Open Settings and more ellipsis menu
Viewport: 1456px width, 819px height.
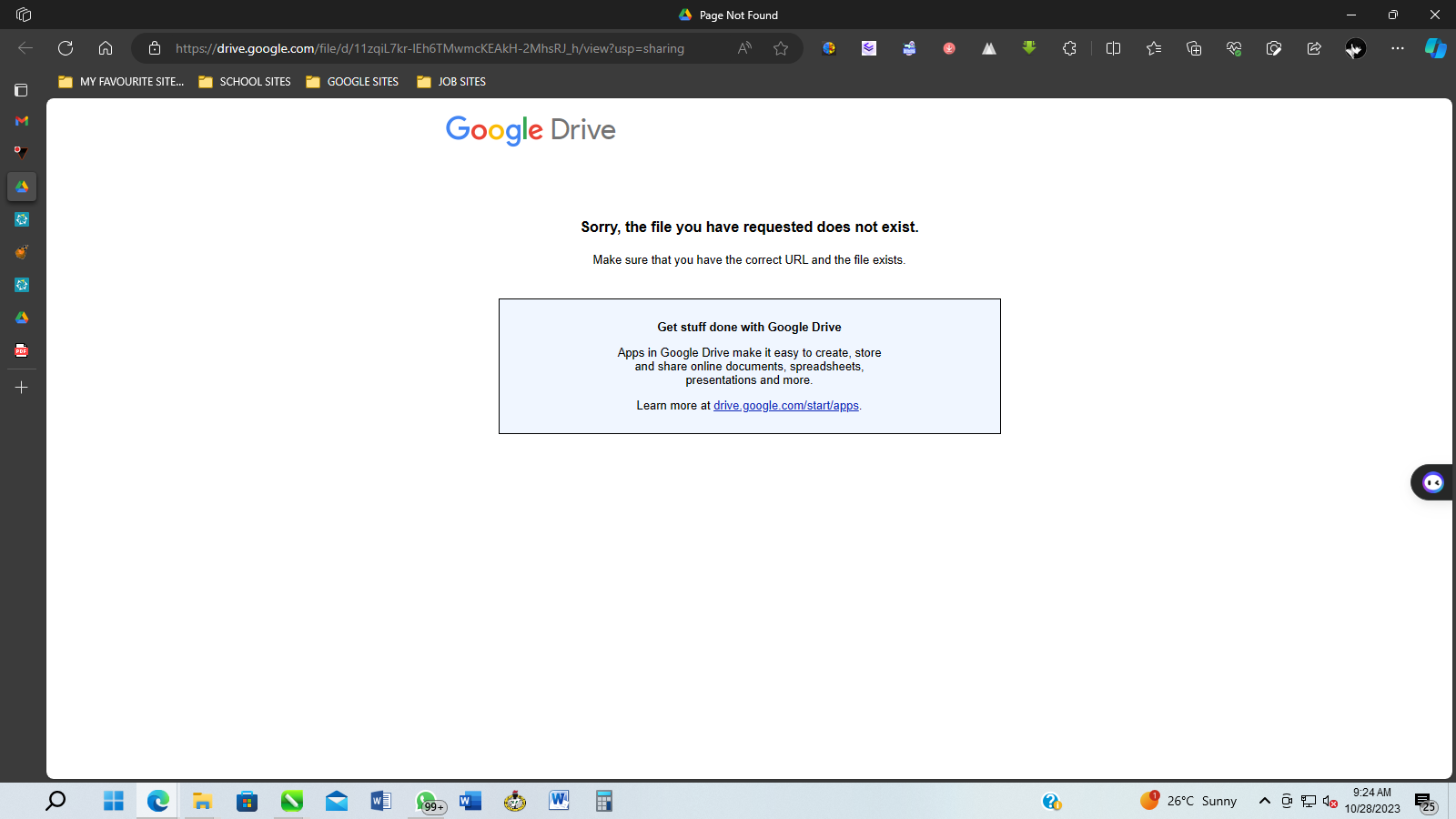coord(1397,48)
